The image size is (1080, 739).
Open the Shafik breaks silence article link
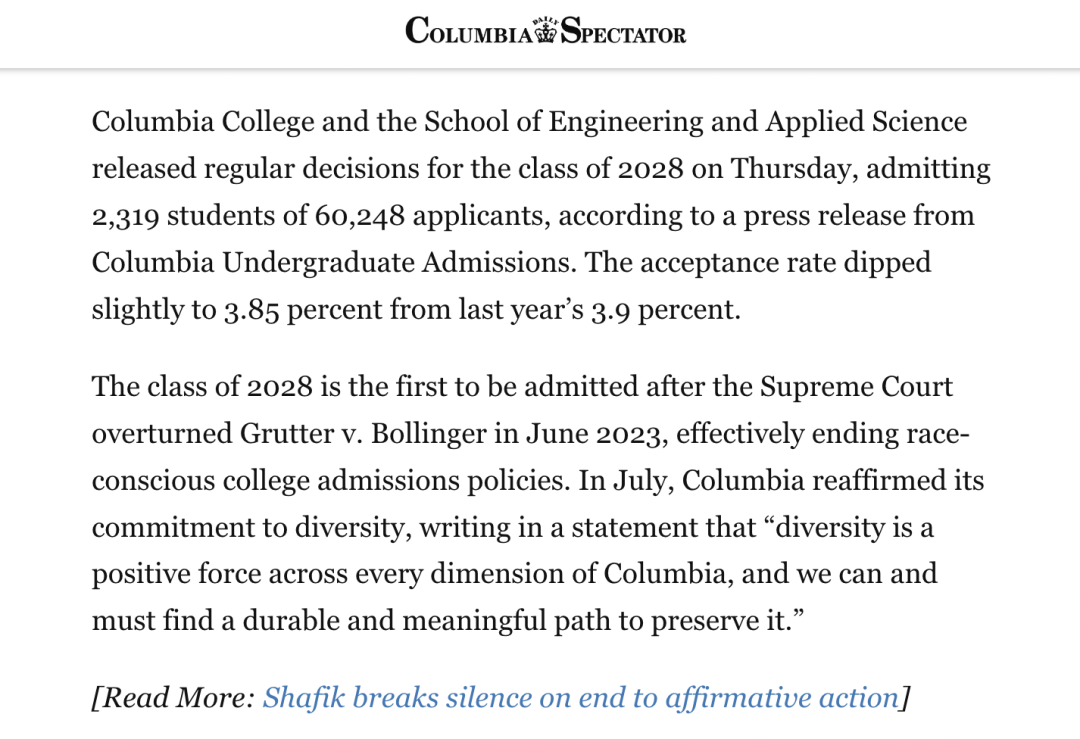[580, 697]
